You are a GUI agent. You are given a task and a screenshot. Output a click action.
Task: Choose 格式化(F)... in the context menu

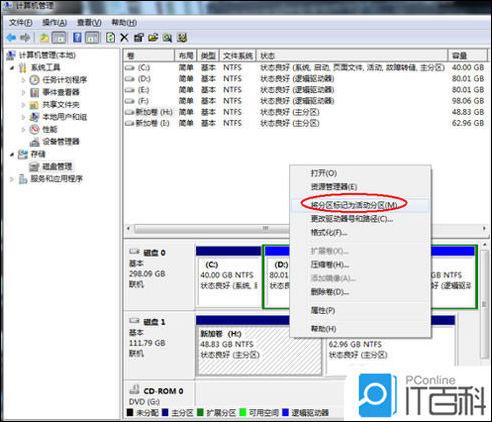point(329,232)
